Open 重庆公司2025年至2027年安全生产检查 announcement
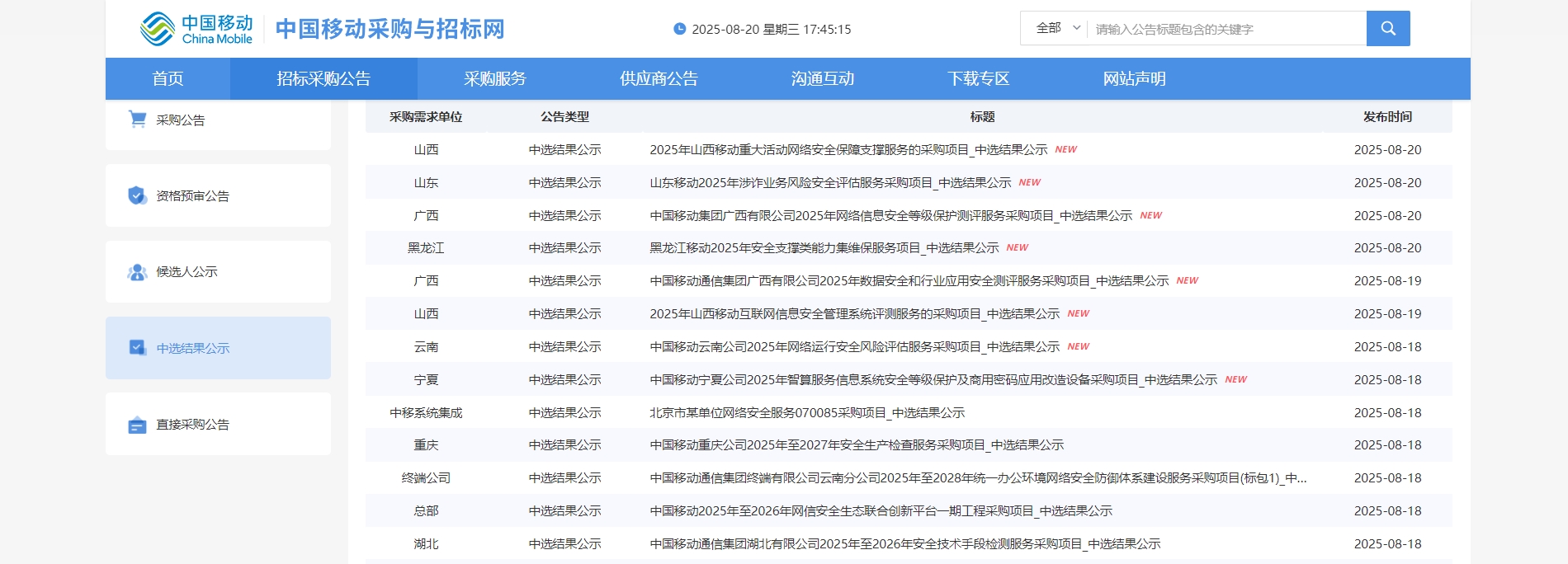This screenshot has width=1568, height=564. coord(857,444)
